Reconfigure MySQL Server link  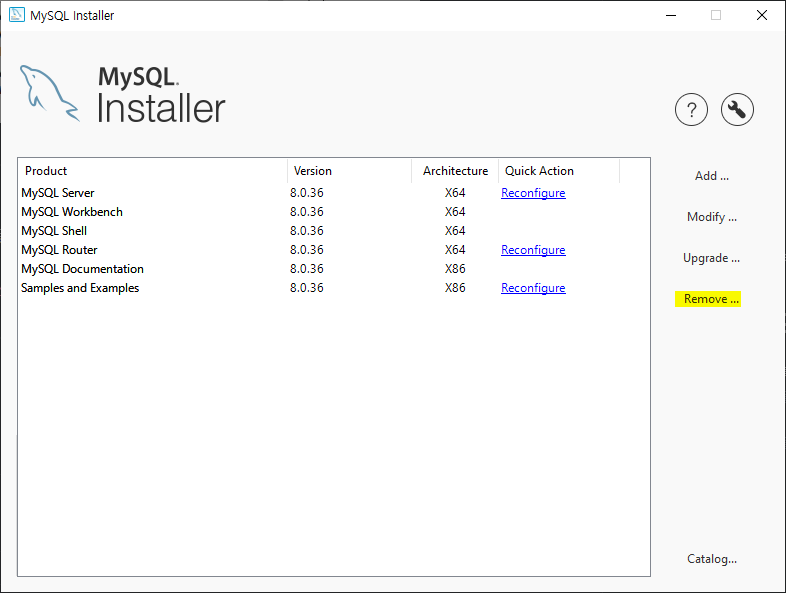coord(533,193)
